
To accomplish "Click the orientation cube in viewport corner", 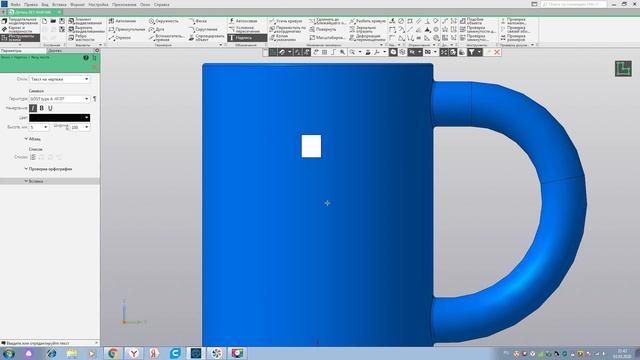I will coord(623,69).
